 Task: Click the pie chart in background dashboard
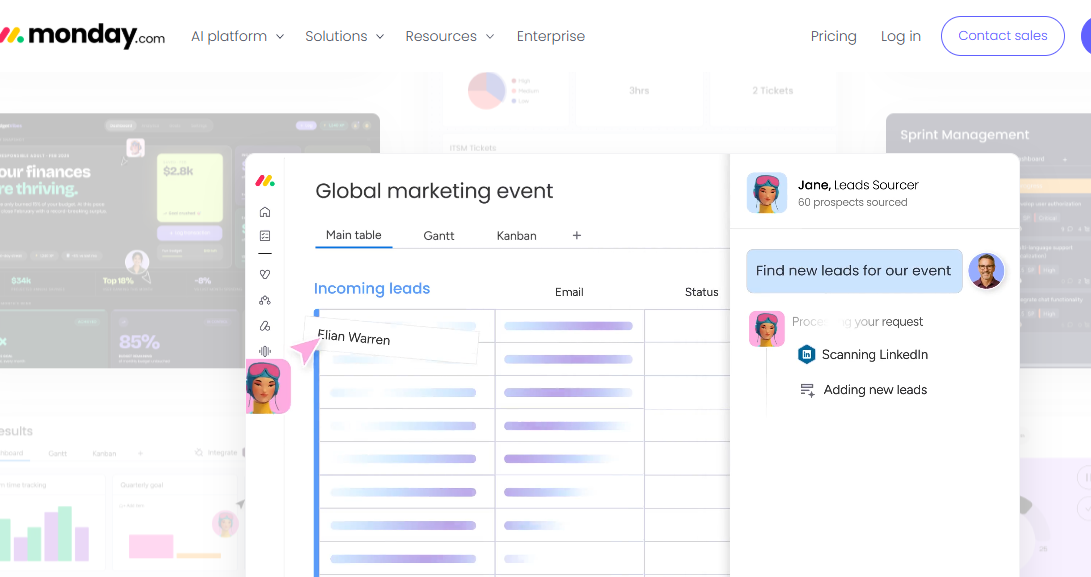[x=486, y=90]
